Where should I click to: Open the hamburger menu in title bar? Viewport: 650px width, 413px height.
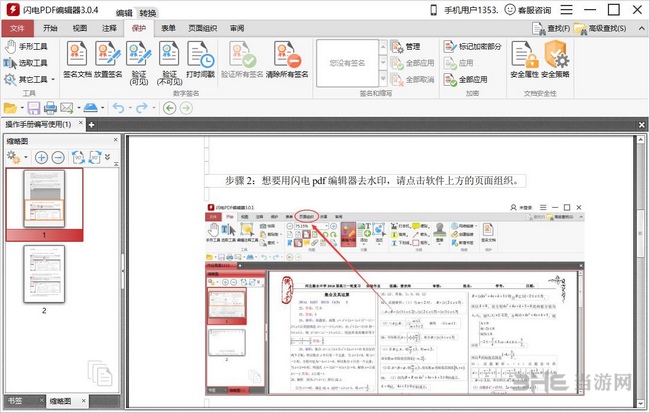point(566,10)
